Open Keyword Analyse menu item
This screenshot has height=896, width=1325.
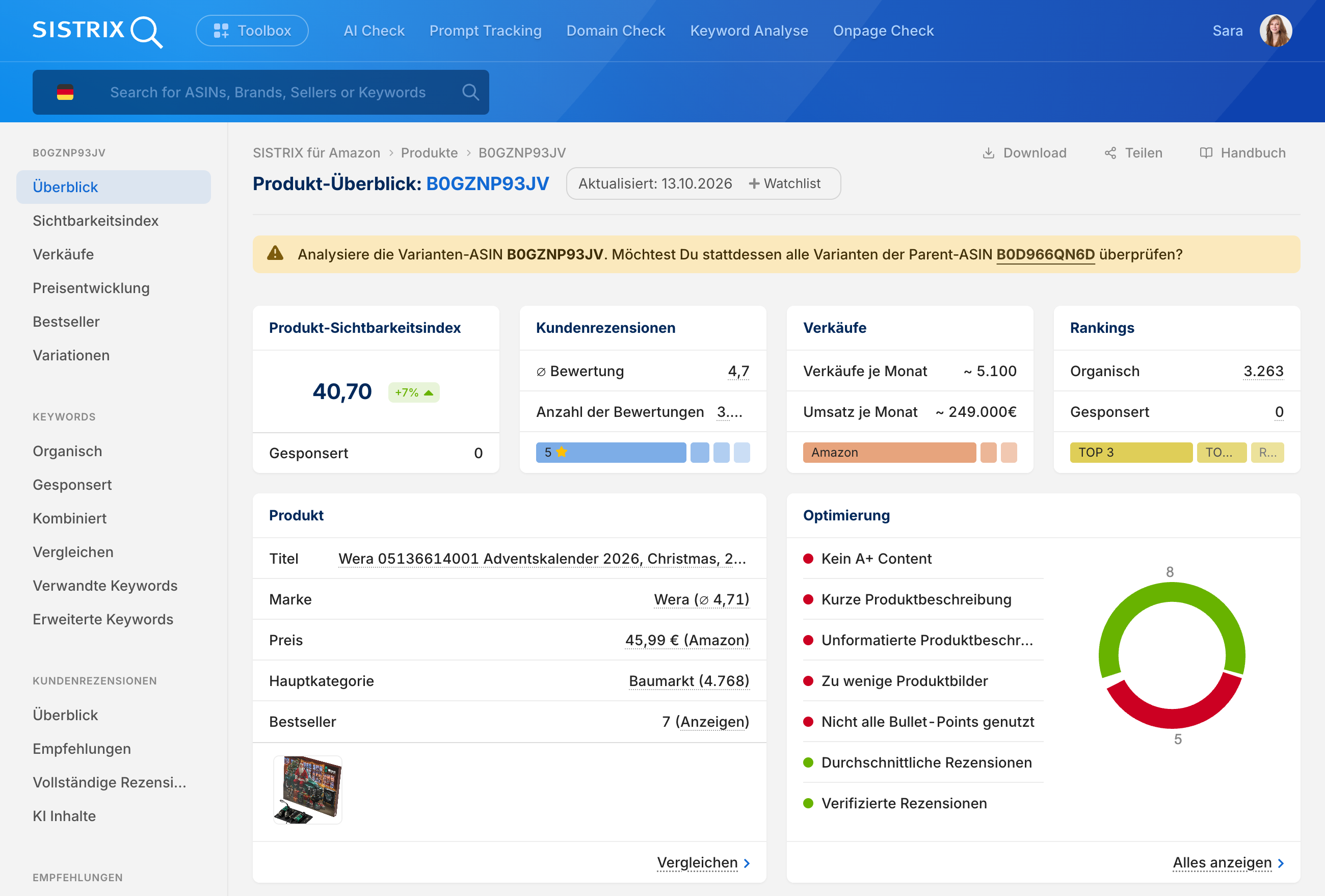pyautogui.click(x=749, y=31)
